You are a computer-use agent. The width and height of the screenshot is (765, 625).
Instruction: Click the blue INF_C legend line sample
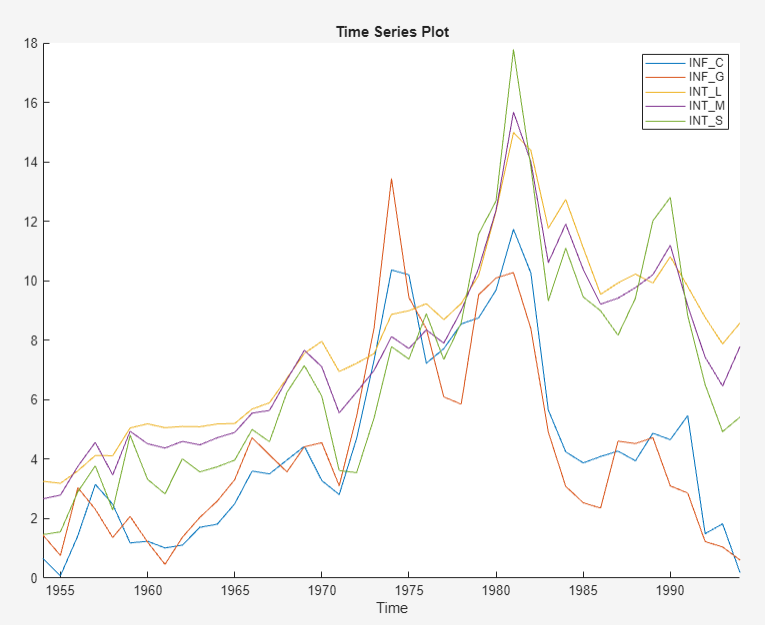(x=664, y=62)
